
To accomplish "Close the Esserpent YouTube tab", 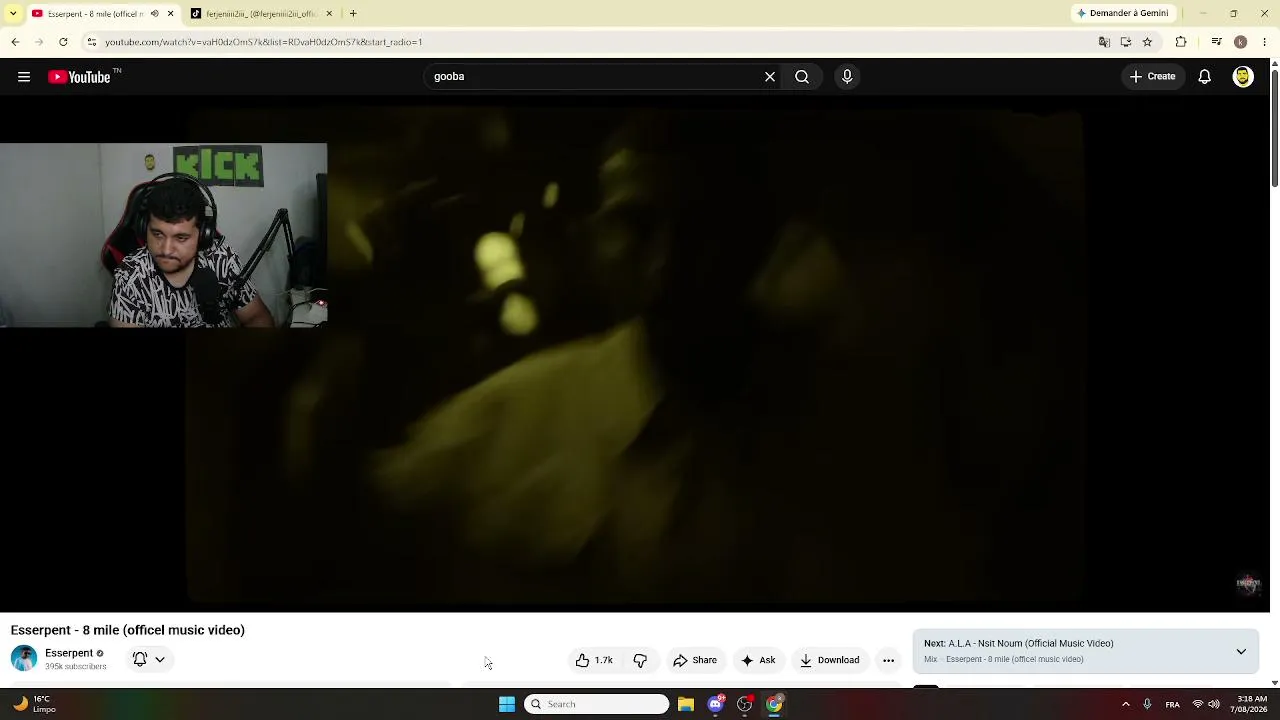I will pyautogui.click(x=170, y=14).
